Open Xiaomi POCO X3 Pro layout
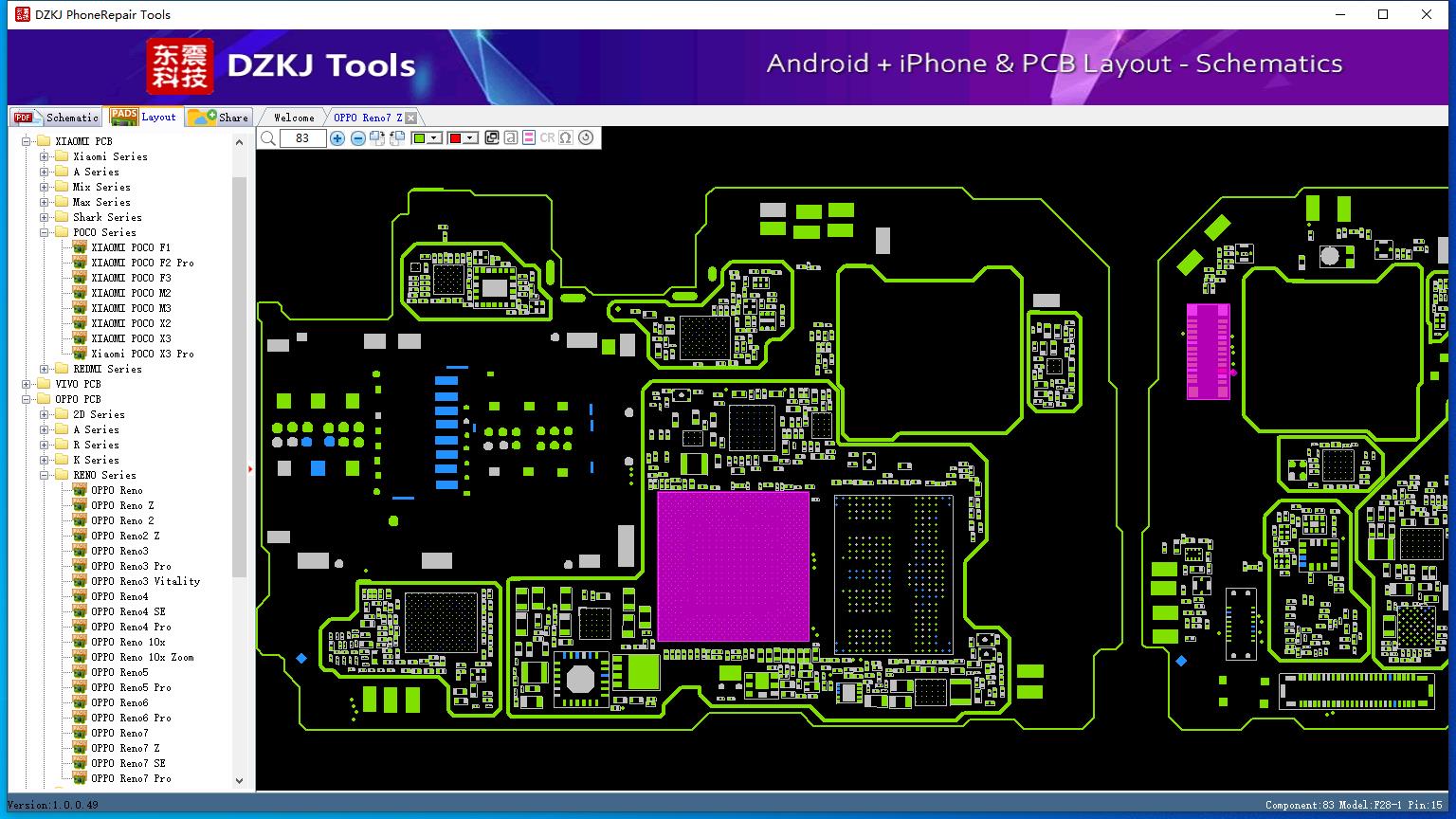The width and height of the screenshot is (1456, 819). coord(142,354)
